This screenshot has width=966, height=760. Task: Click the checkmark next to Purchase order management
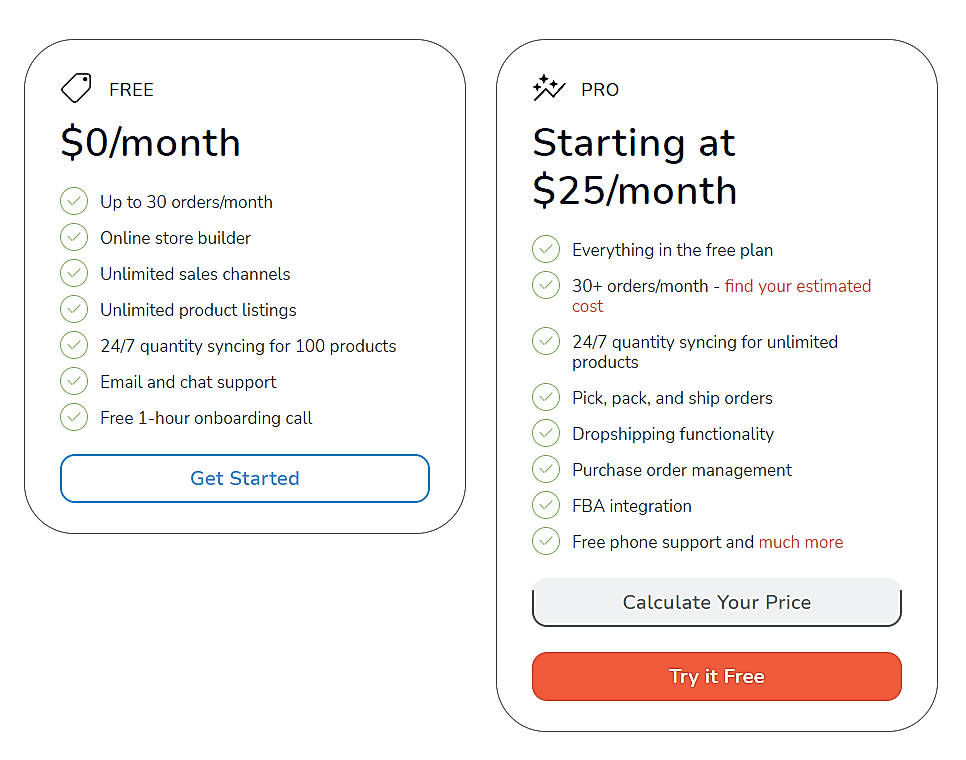[546, 469]
